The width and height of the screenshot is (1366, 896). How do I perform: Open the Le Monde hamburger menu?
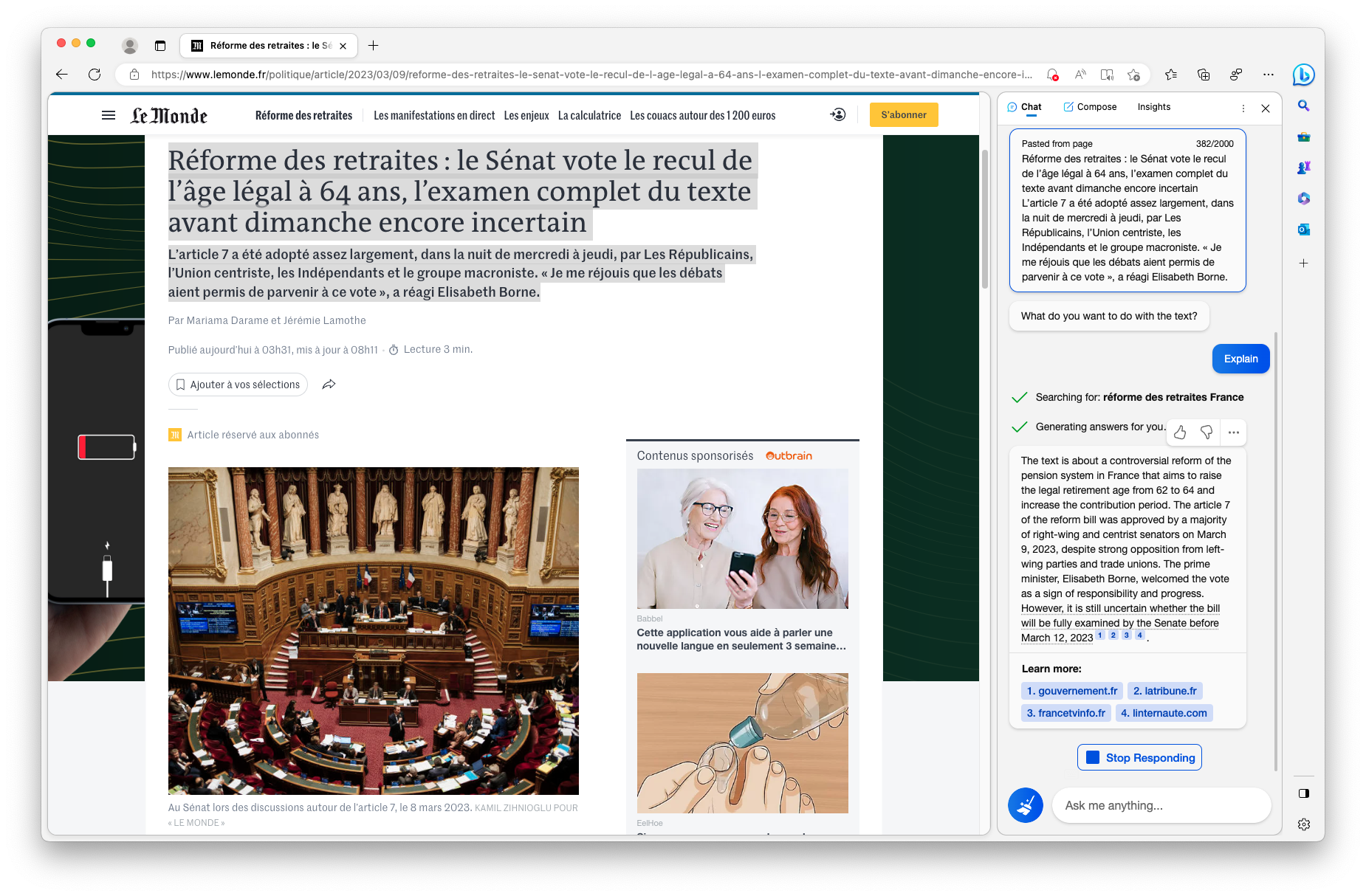109,115
